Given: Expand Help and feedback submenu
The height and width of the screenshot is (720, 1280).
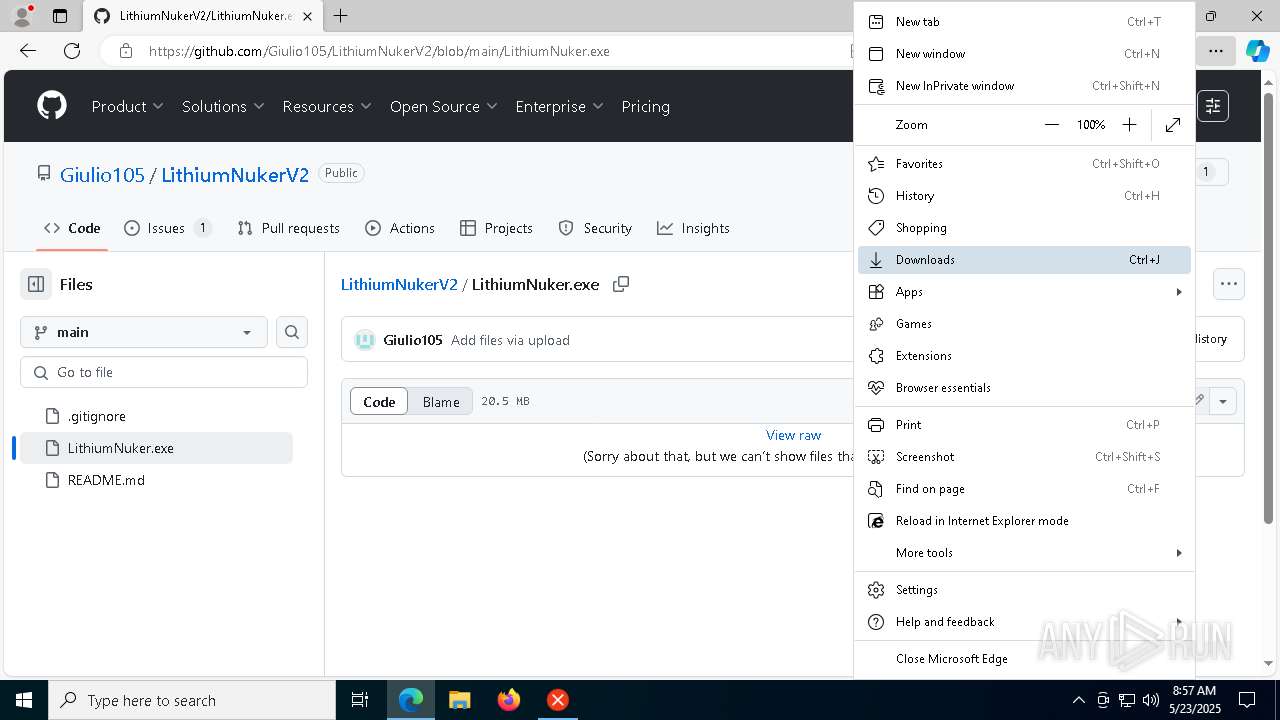Looking at the screenshot, I should (x=1024, y=622).
